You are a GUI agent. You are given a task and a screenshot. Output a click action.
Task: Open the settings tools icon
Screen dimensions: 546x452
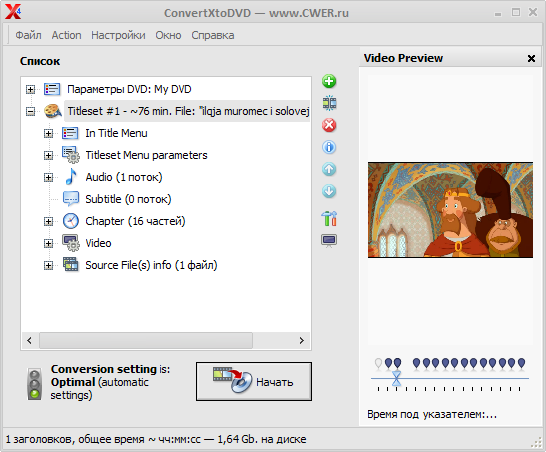329,218
